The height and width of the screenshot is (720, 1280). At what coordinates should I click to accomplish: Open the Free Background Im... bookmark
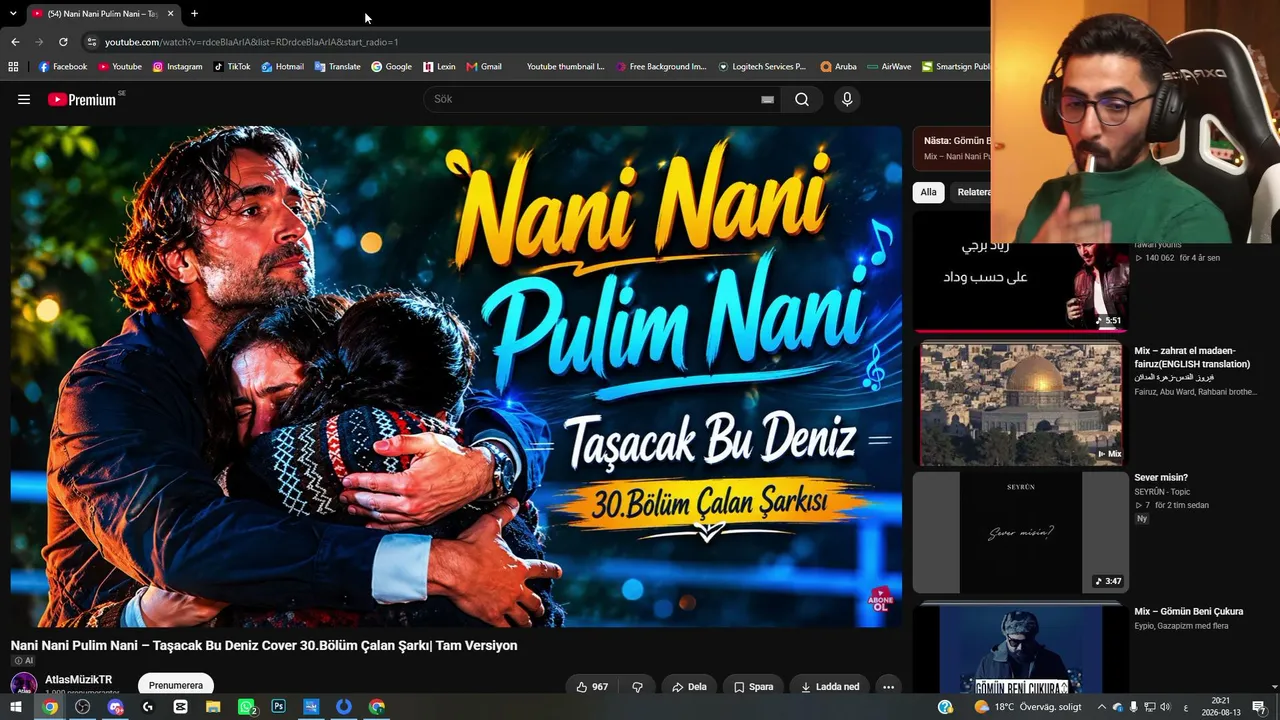point(661,67)
